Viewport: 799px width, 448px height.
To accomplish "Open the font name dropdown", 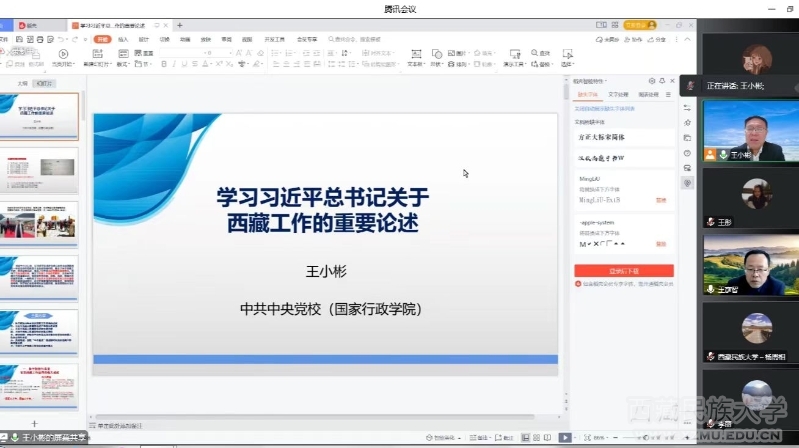I will point(182,52).
